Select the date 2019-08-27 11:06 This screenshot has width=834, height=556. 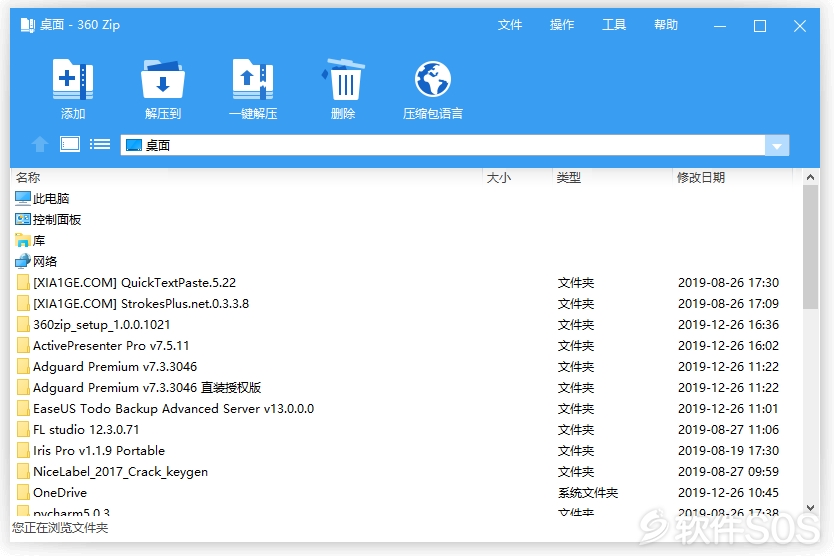click(x=728, y=429)
